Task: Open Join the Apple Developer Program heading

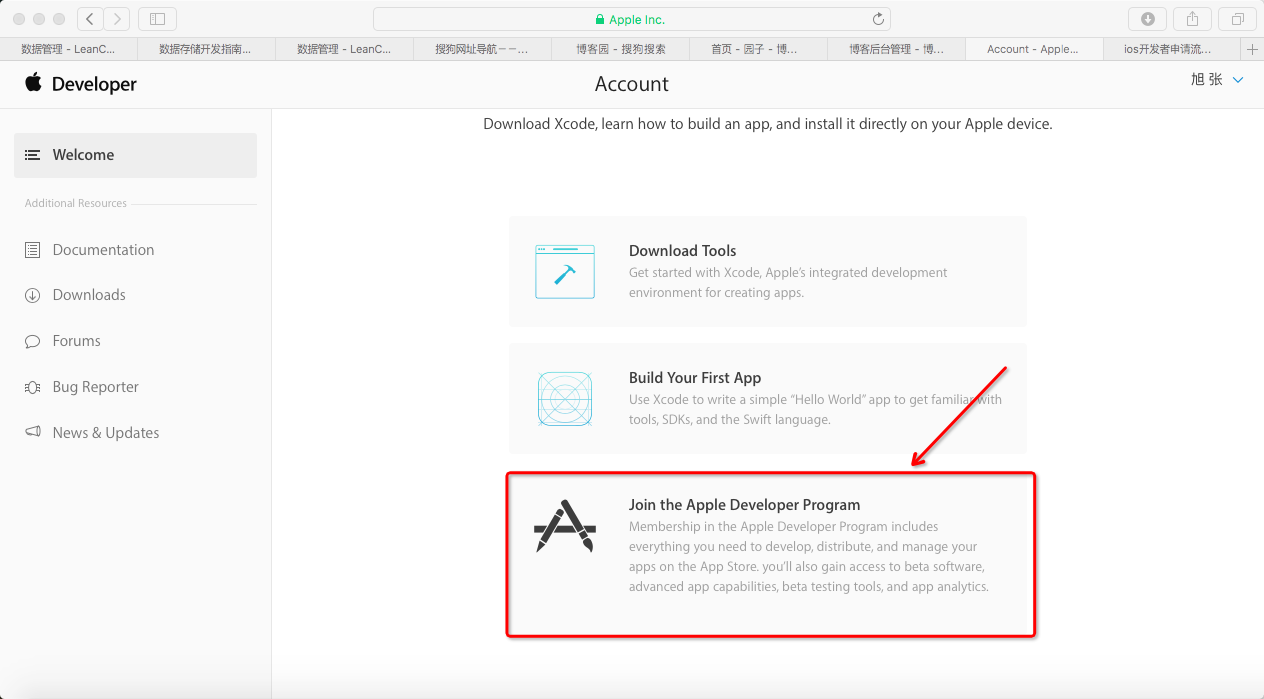Action: 745,505
